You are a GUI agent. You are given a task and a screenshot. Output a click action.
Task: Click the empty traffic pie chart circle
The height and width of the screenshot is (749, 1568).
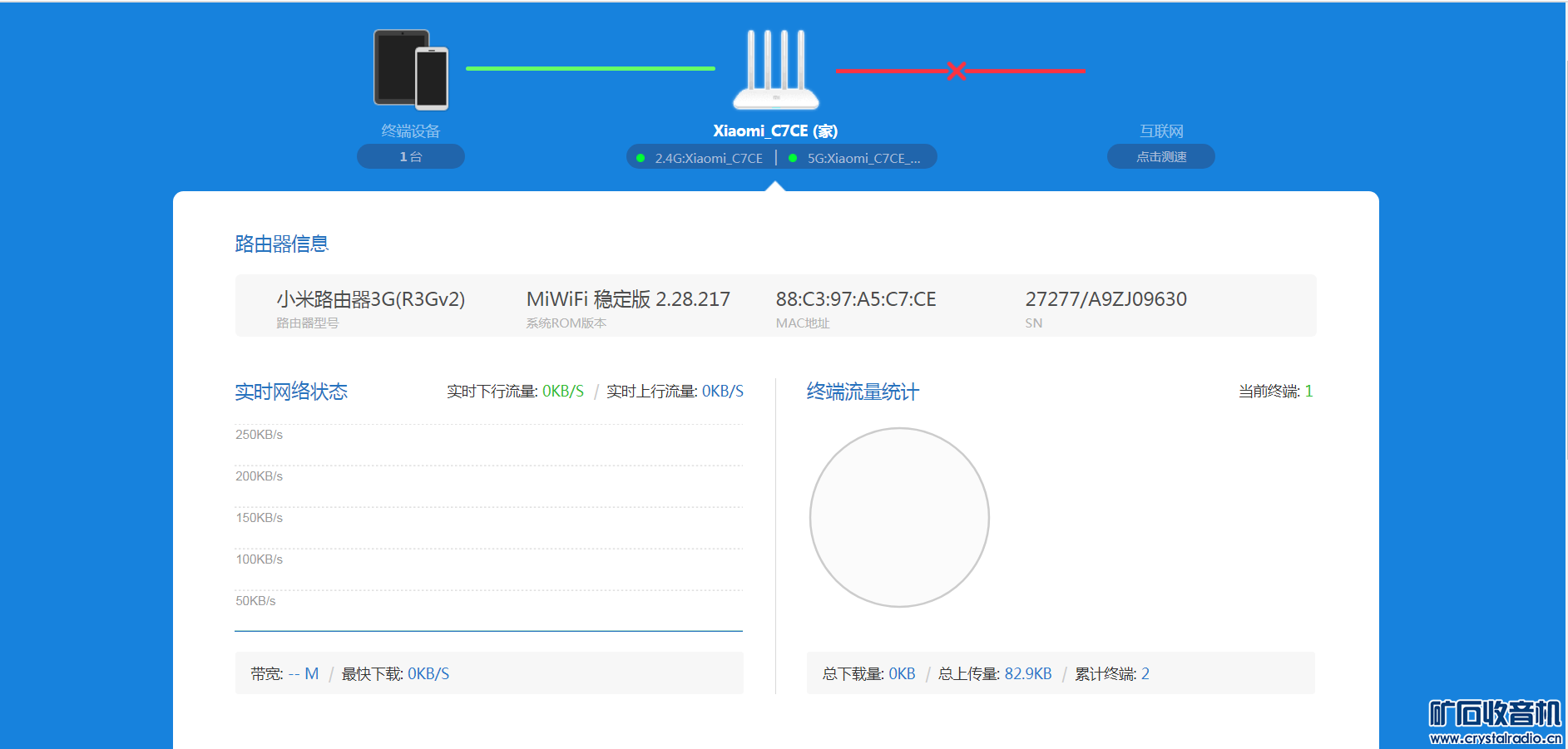(899, 517)
